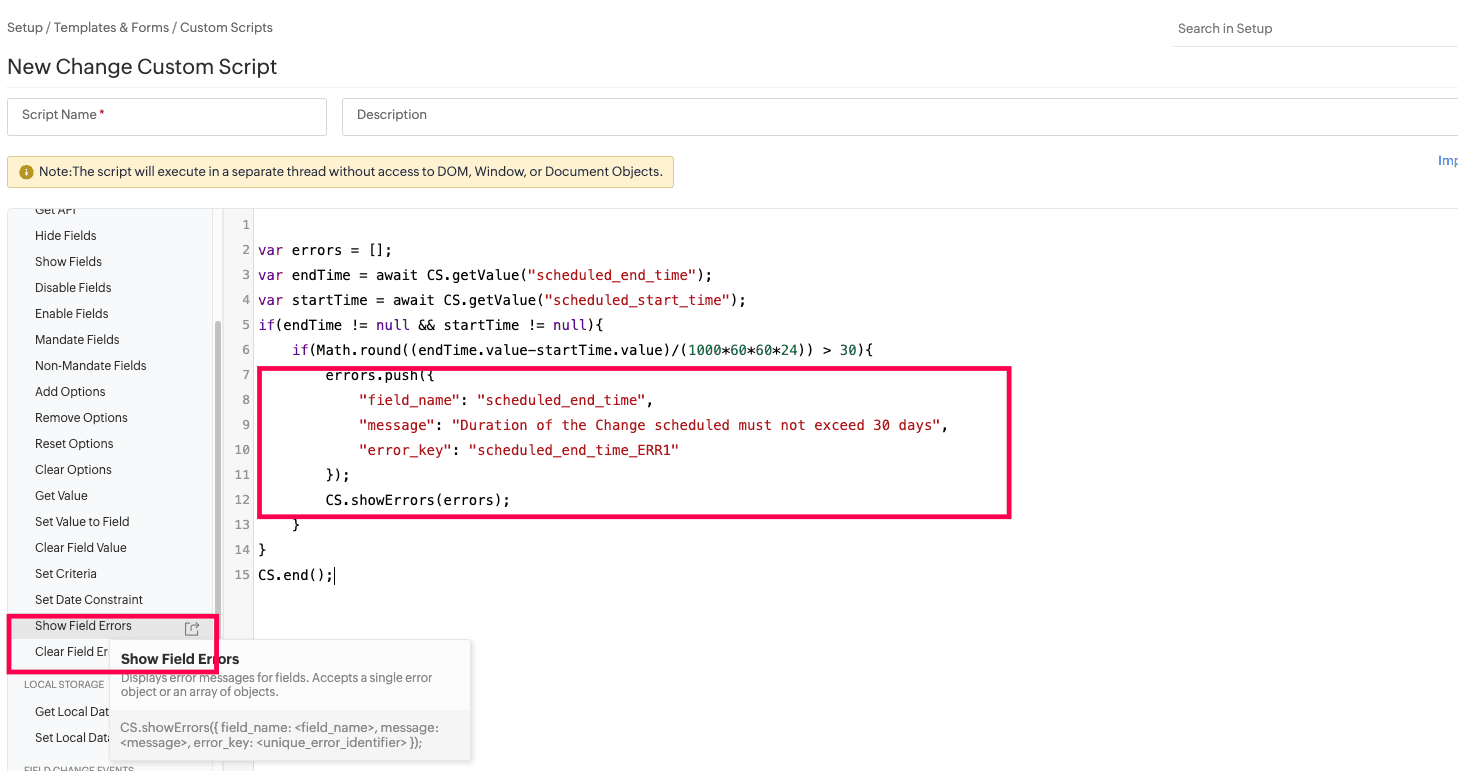
Task: Click the Get Local Data sidebar item
Action: [x=72, y=712]
